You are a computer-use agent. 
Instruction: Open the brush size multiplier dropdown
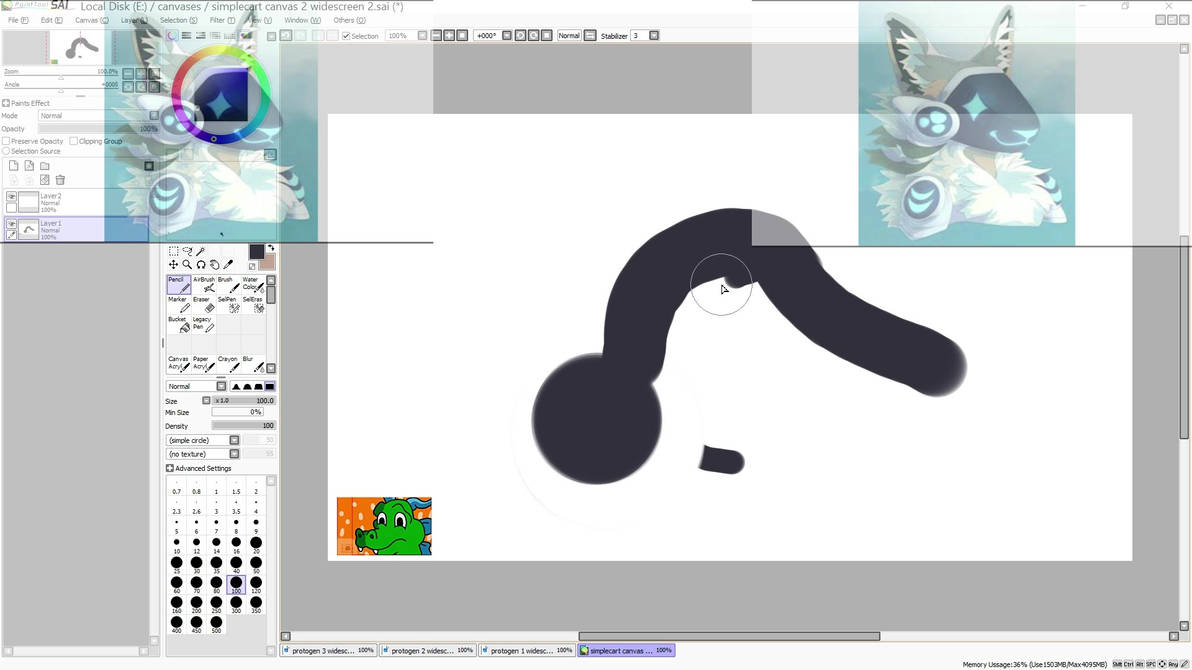tap(206, 400)
